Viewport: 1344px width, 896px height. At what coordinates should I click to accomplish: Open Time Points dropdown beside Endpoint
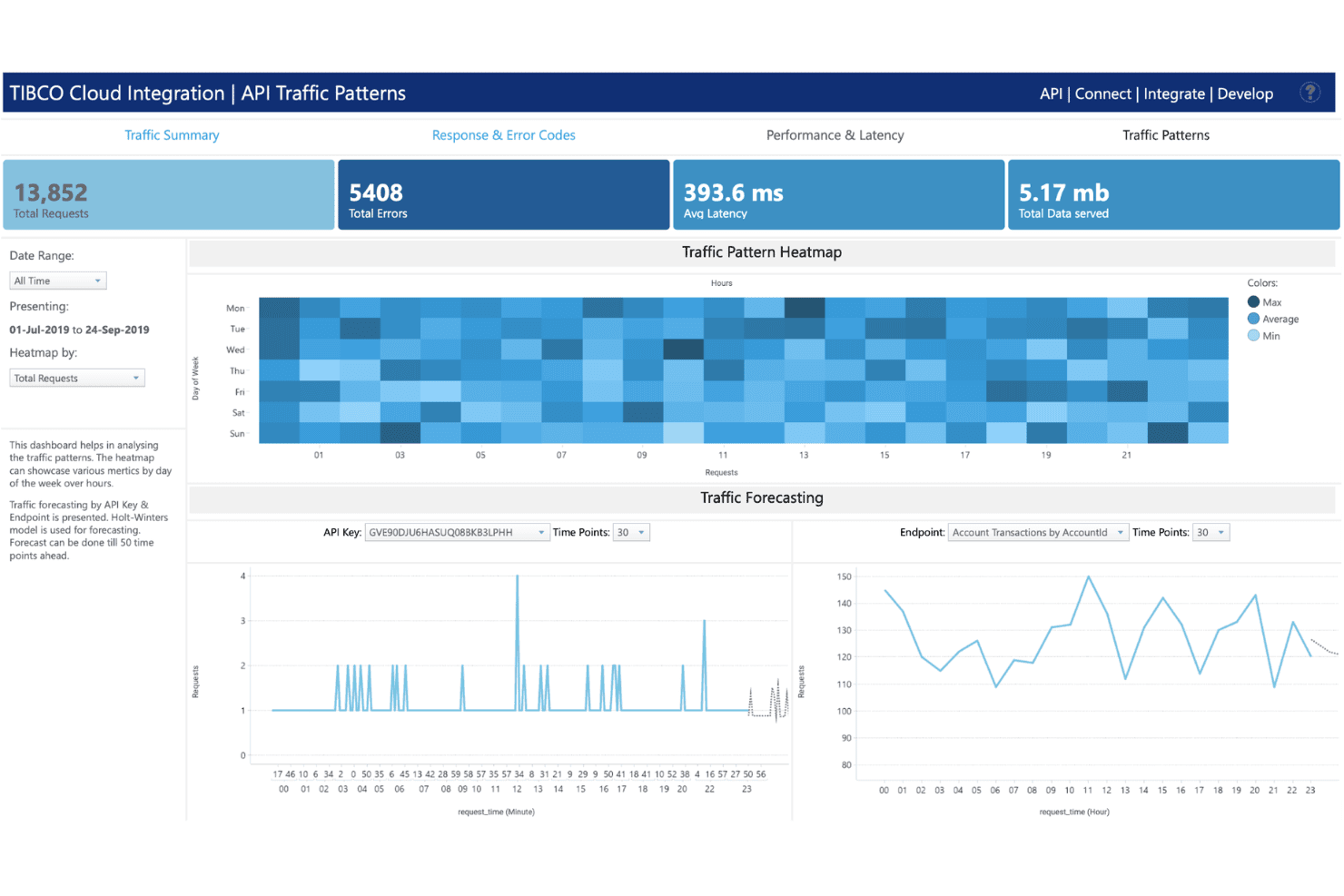tap(1211, 533)
